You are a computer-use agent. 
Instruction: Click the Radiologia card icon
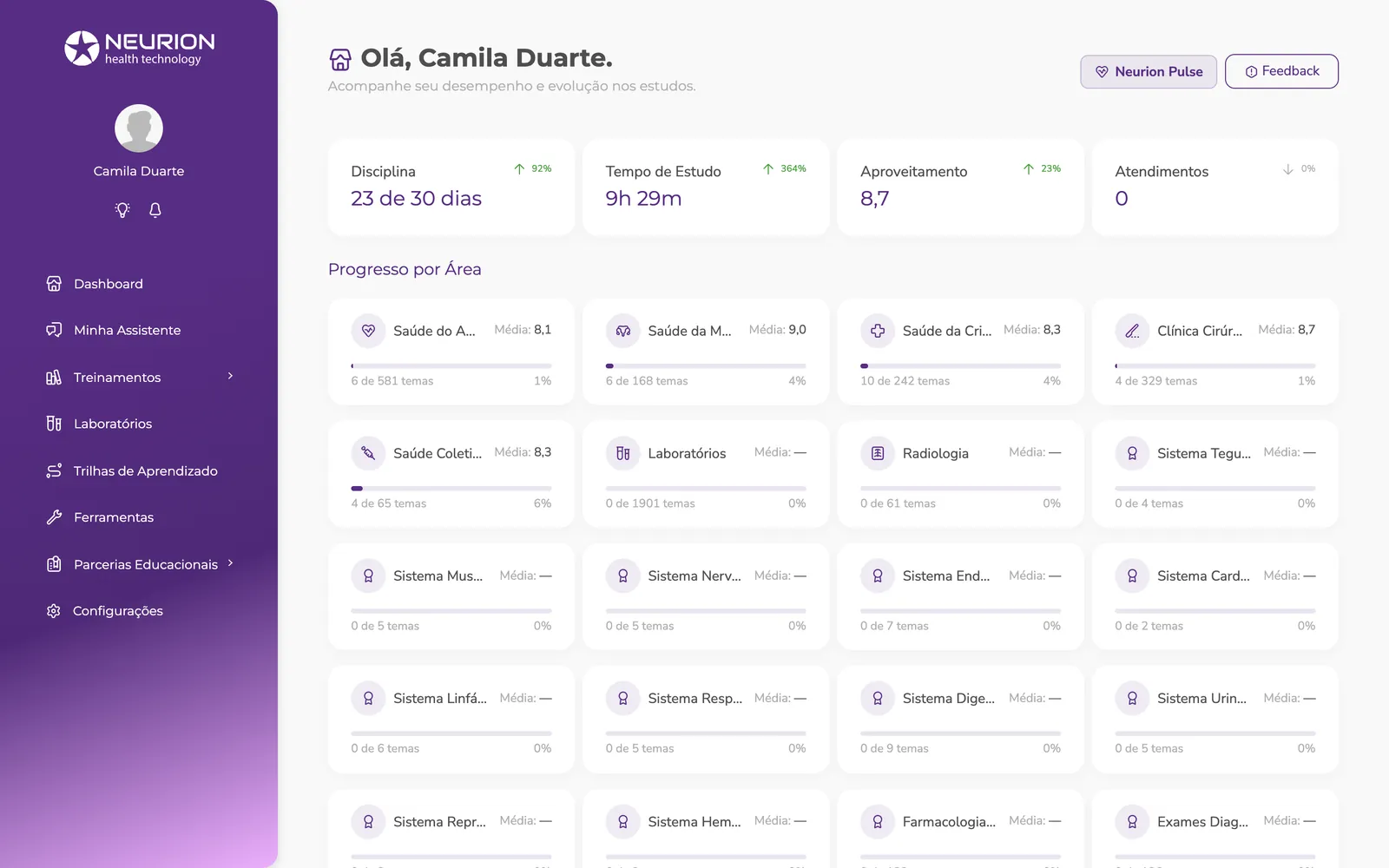tap(878, 453)
